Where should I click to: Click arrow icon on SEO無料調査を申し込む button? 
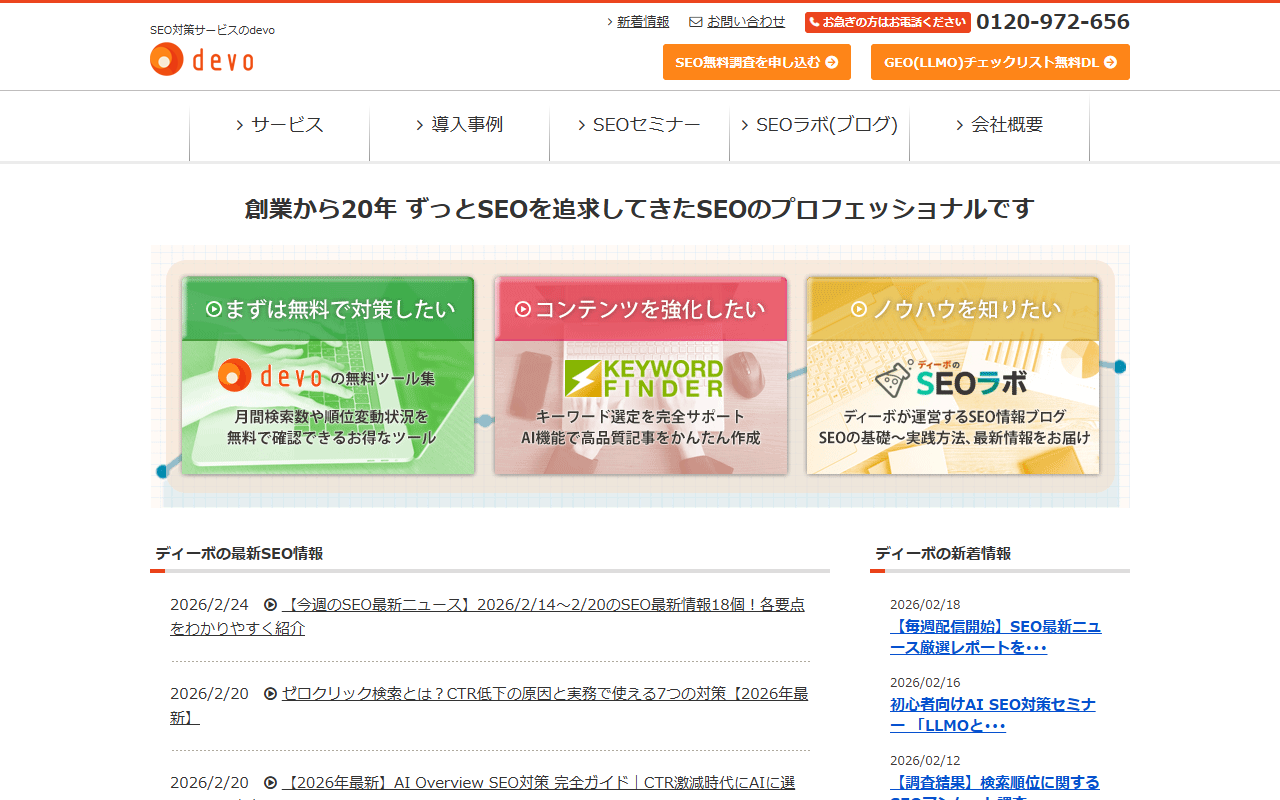832,62
